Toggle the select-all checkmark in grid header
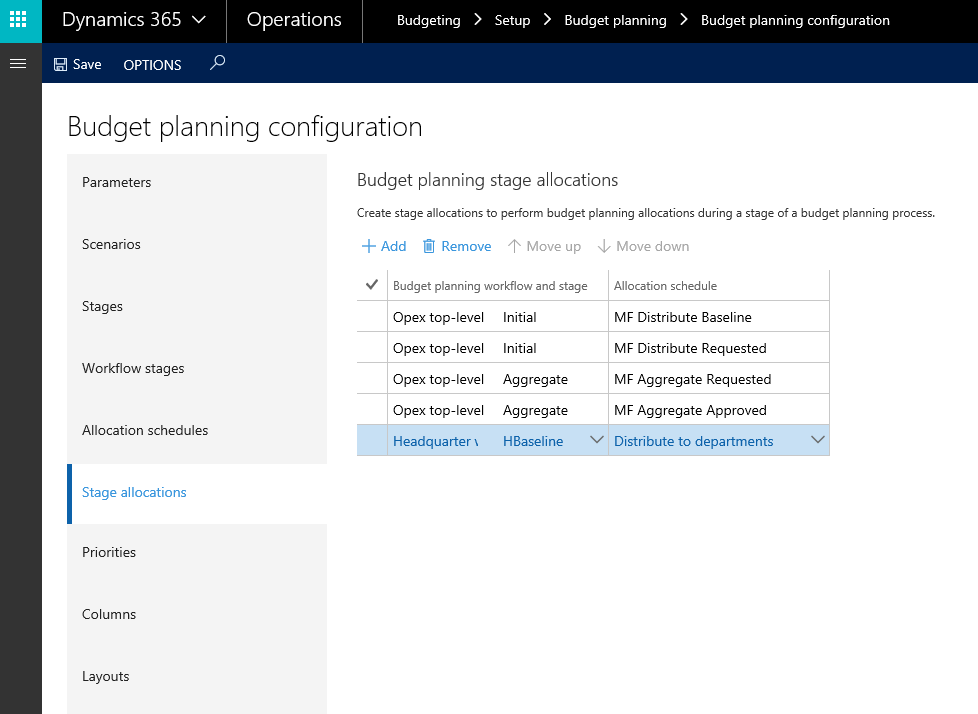The image size is (978, 714). (372, 285)
